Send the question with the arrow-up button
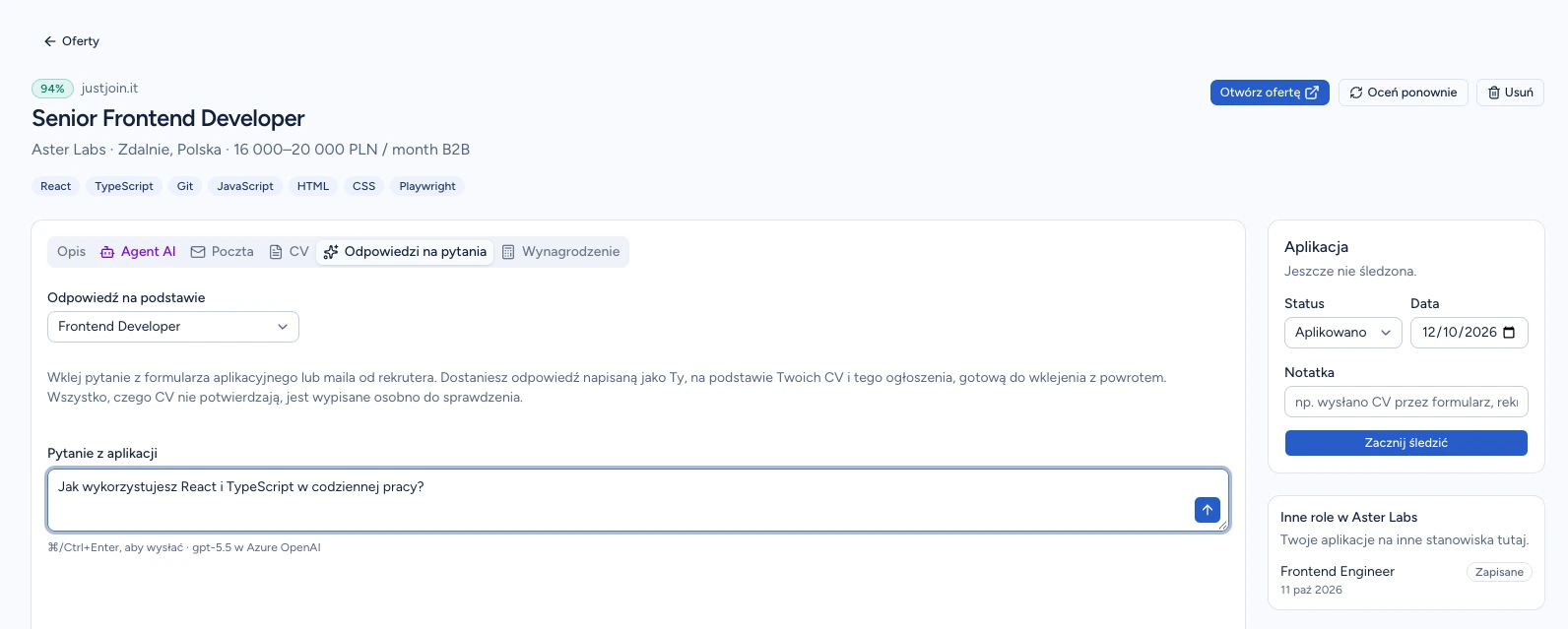This screenshot has width=1568, height=629. coord(1208,510)
